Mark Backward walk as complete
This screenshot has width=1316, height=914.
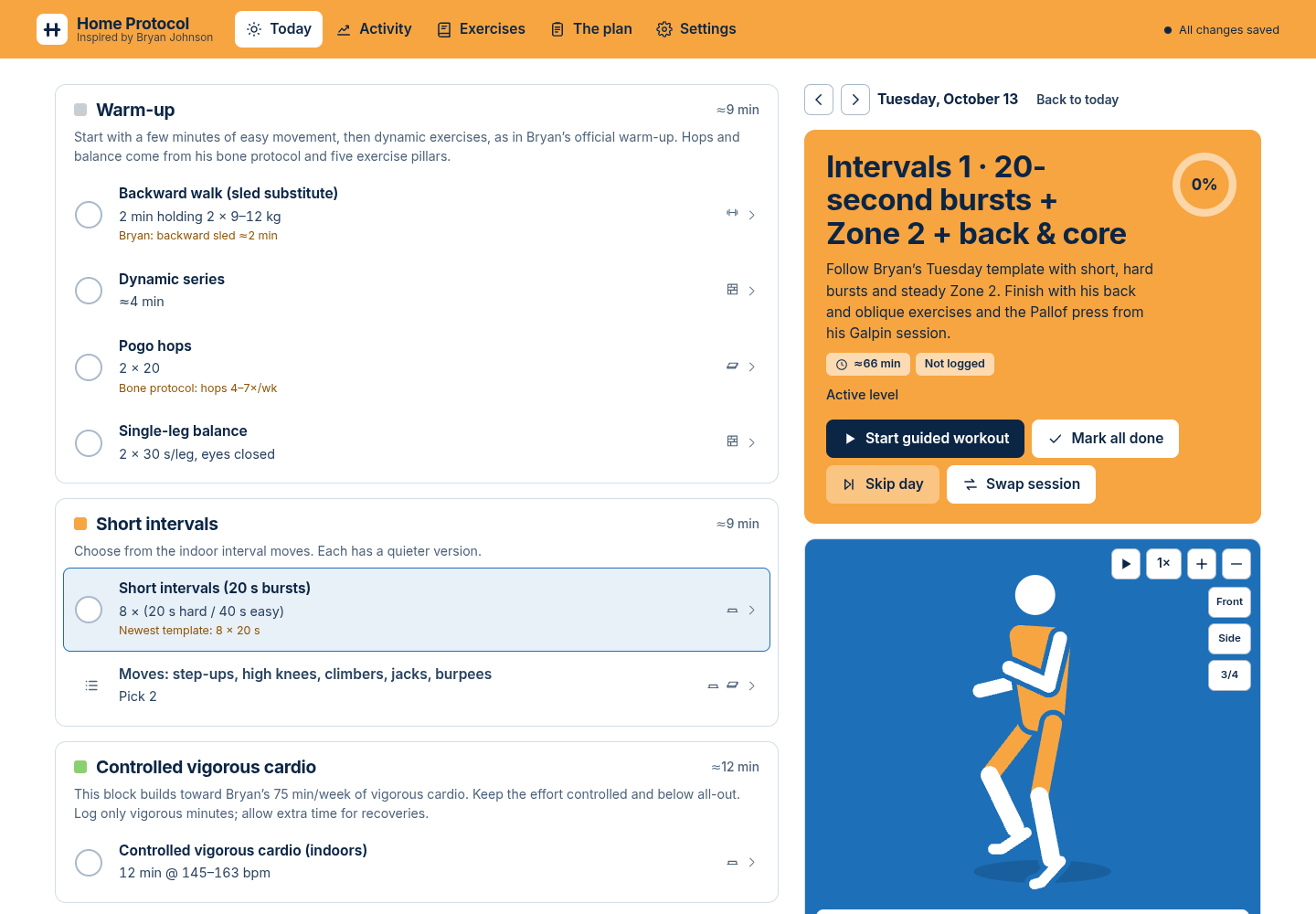point(89,215)
